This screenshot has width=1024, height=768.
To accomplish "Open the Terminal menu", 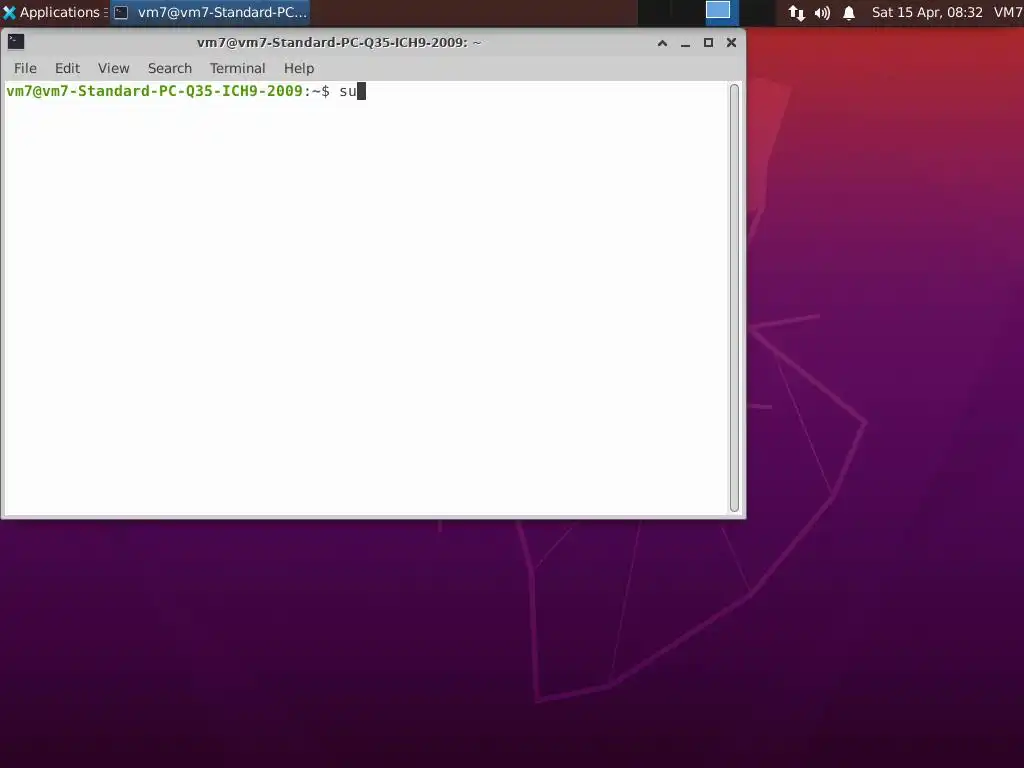I will coord(237,68).
